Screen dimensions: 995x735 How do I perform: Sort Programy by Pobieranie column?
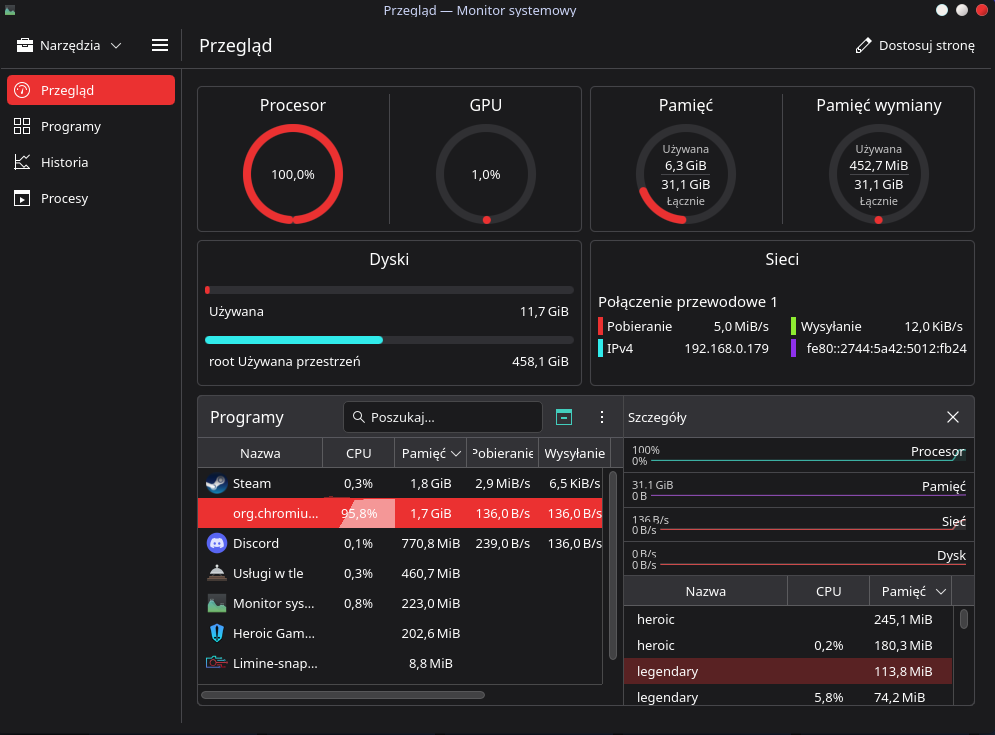coord(503,453)
